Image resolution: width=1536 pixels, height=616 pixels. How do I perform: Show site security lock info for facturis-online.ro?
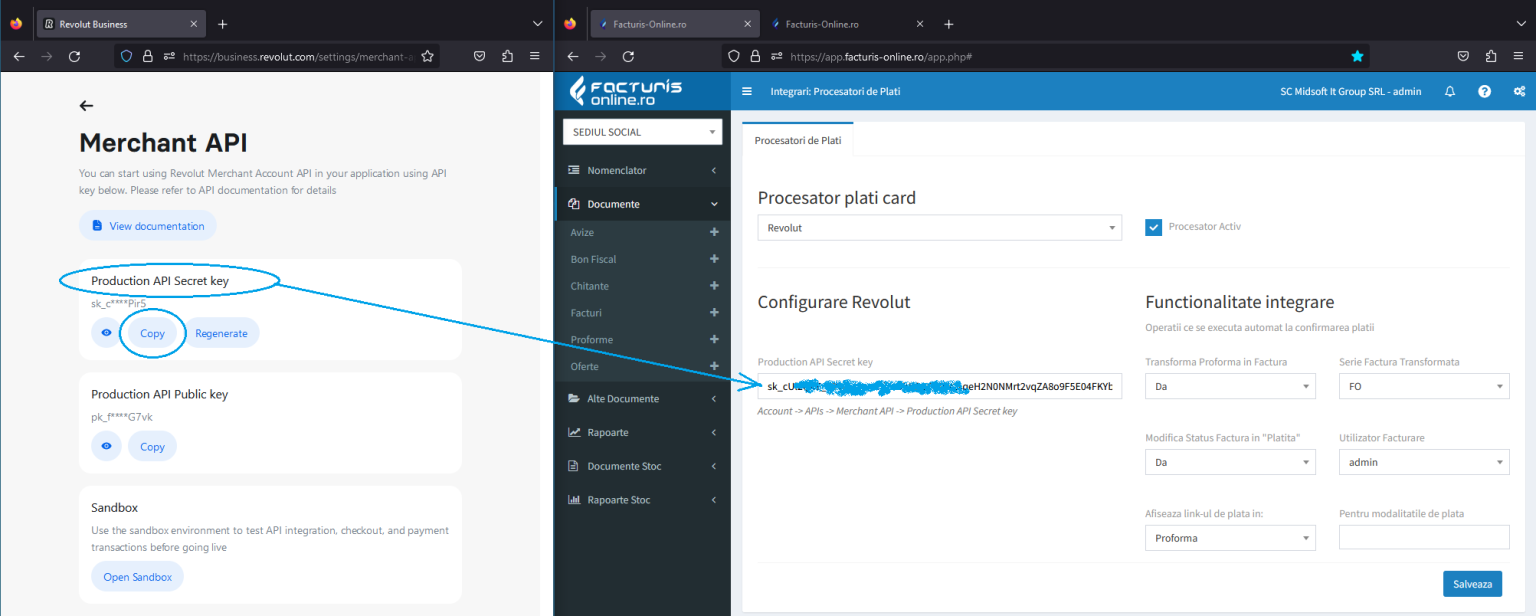(754, 57)
